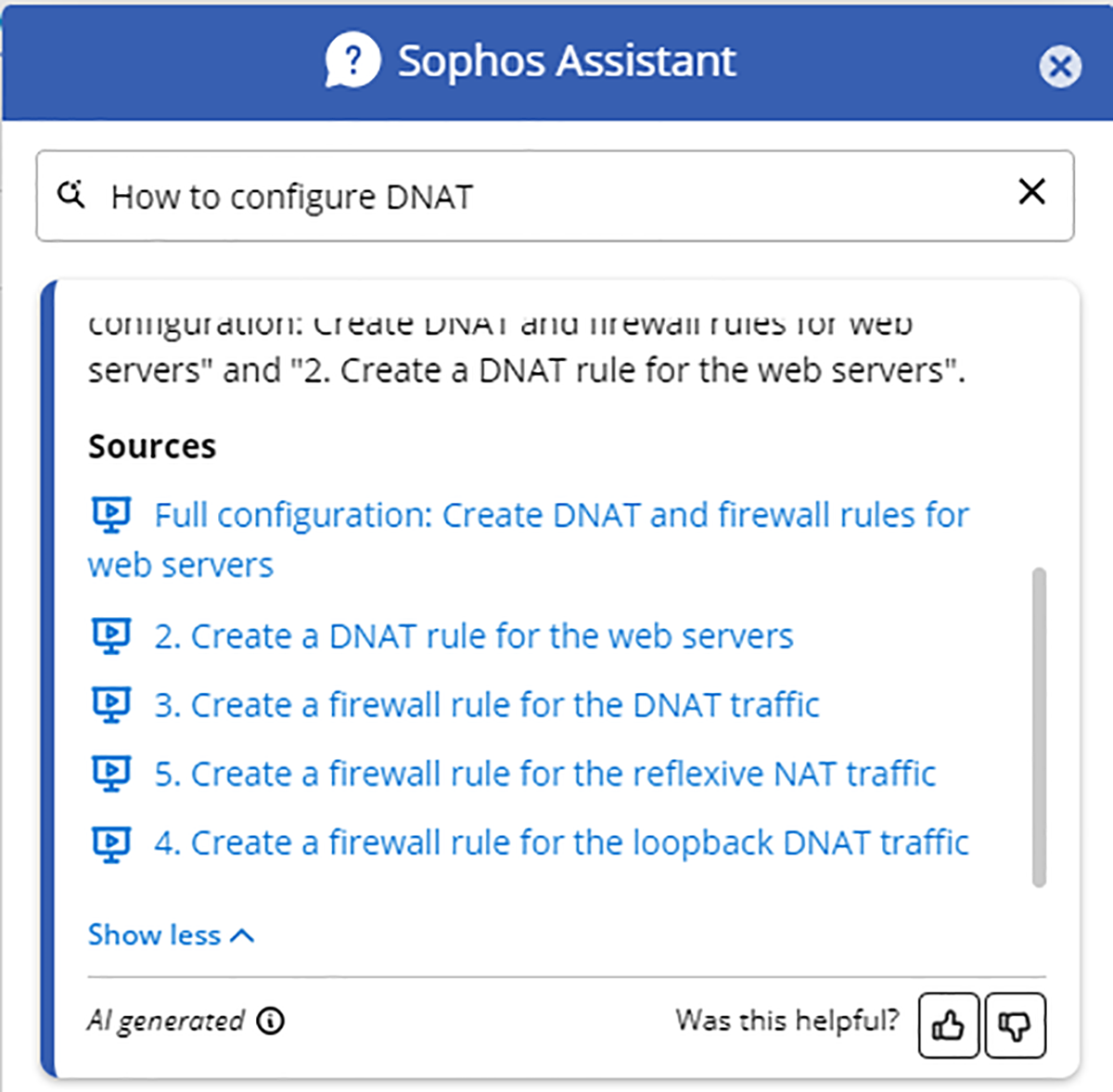The width and height of the screenshot is (1113, 1092).
Task: Open Create a firewall rule for DNAT traffic
Action: (x=487, y=704)
